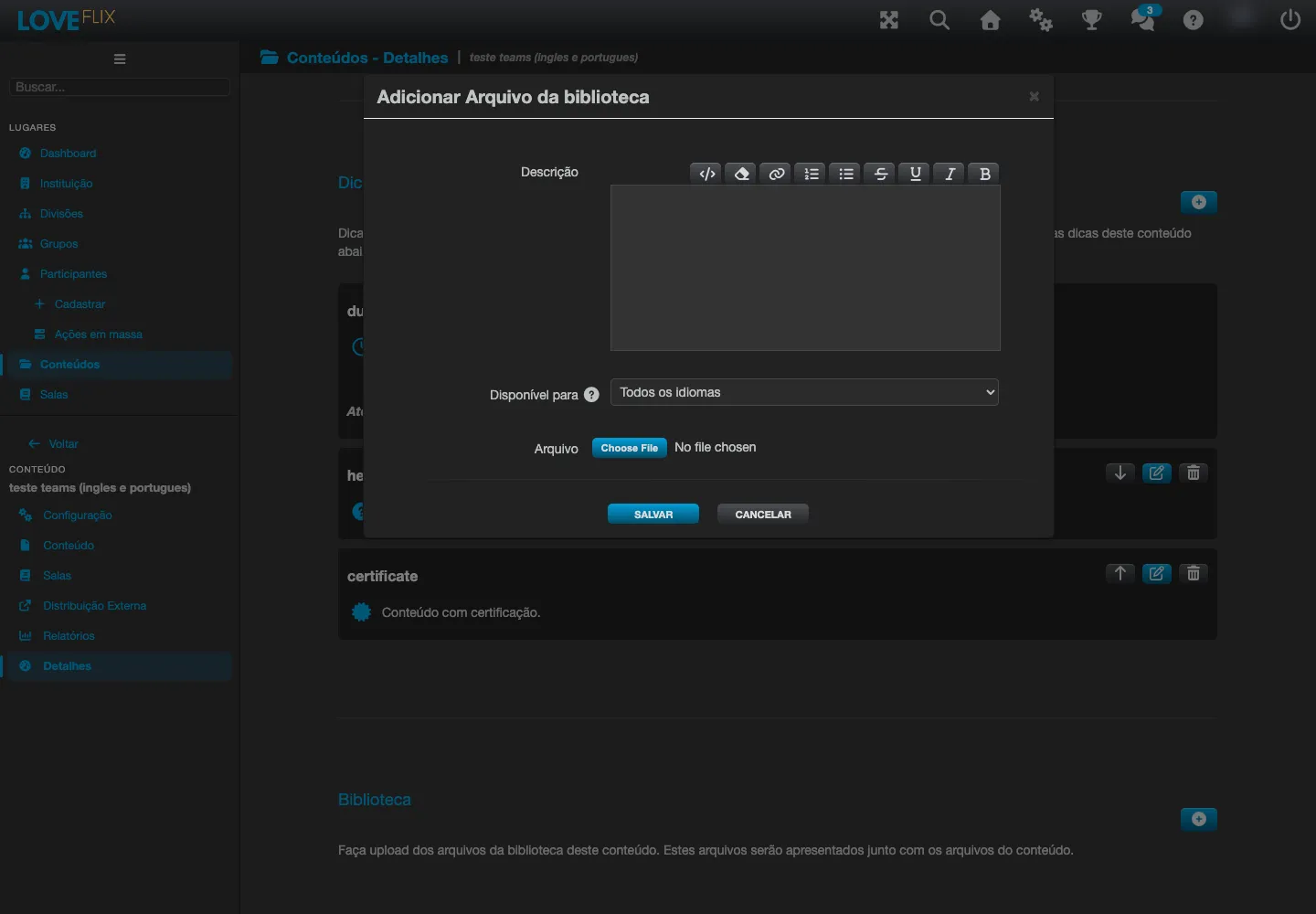Open Salas in the Conteúdo section
The width and height of the screenshot is (1316, 914).
pyautogui.click(x=57, y=576)
